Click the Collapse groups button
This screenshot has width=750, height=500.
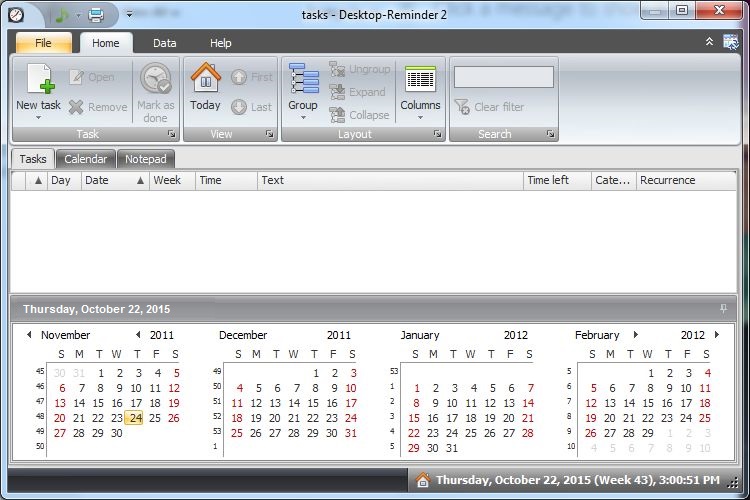click(359, 115)
